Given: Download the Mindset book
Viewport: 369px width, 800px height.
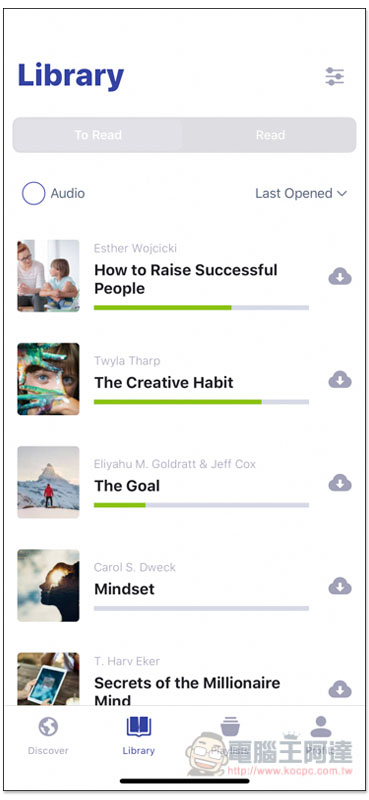Looking at the screenshot, I should click(x=340, y=586).
